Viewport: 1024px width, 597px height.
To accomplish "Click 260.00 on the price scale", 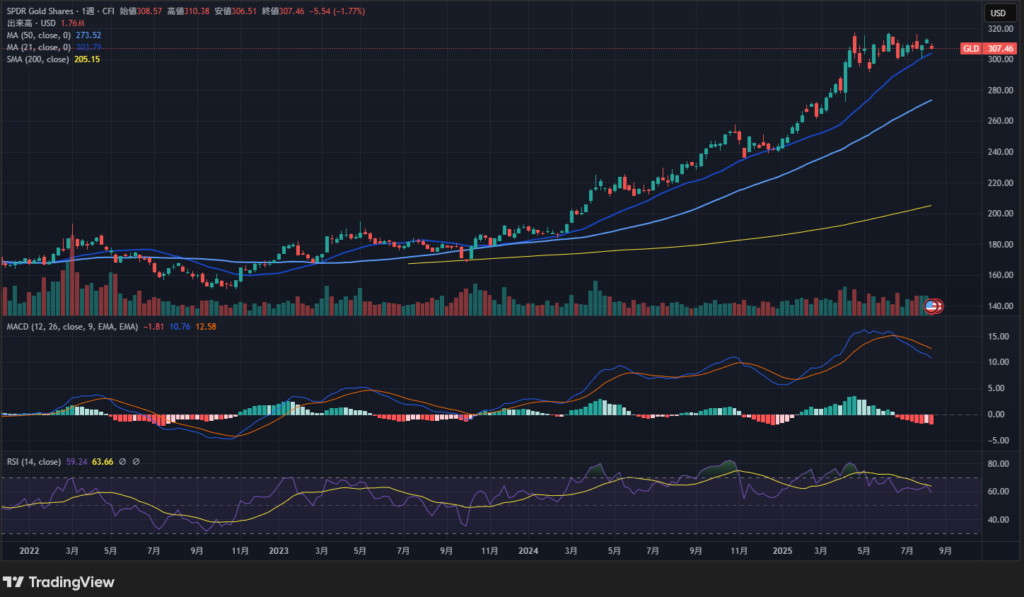I will [1000, 121].
